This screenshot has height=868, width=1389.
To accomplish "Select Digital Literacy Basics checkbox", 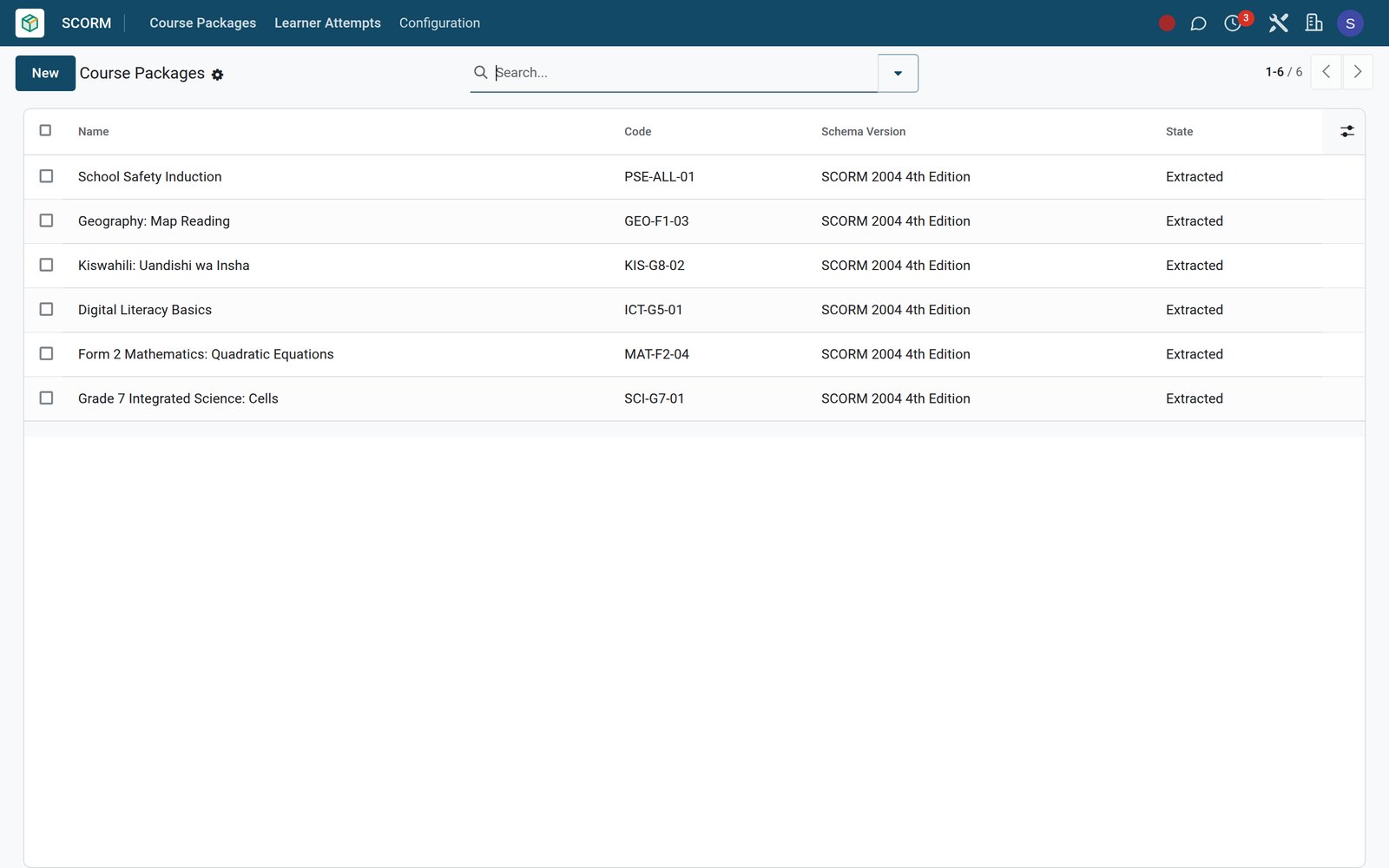I will tap(46, 309).
